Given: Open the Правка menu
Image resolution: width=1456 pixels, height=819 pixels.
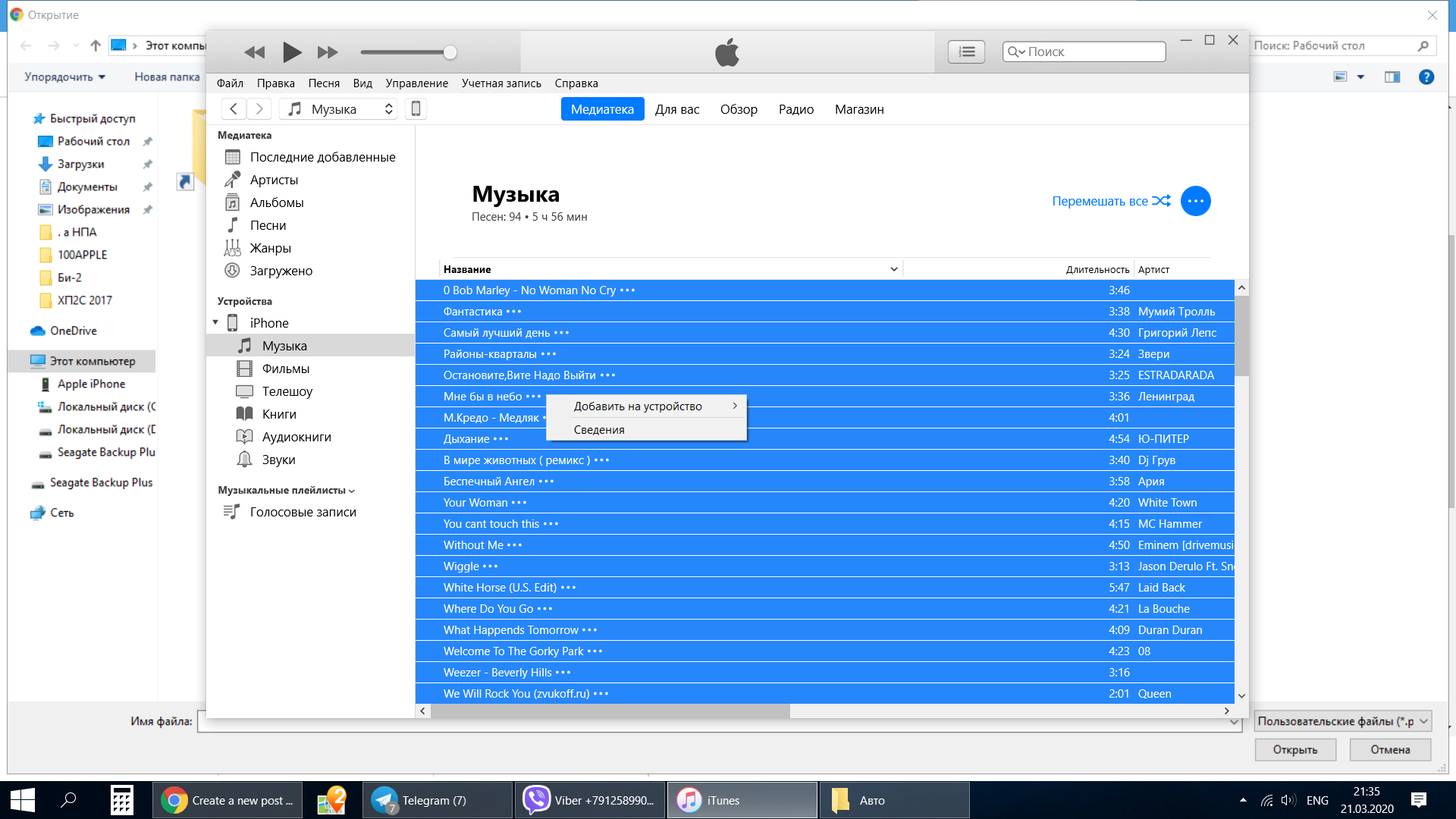Looking at the screenshot, I should click(x=275, y=83).
